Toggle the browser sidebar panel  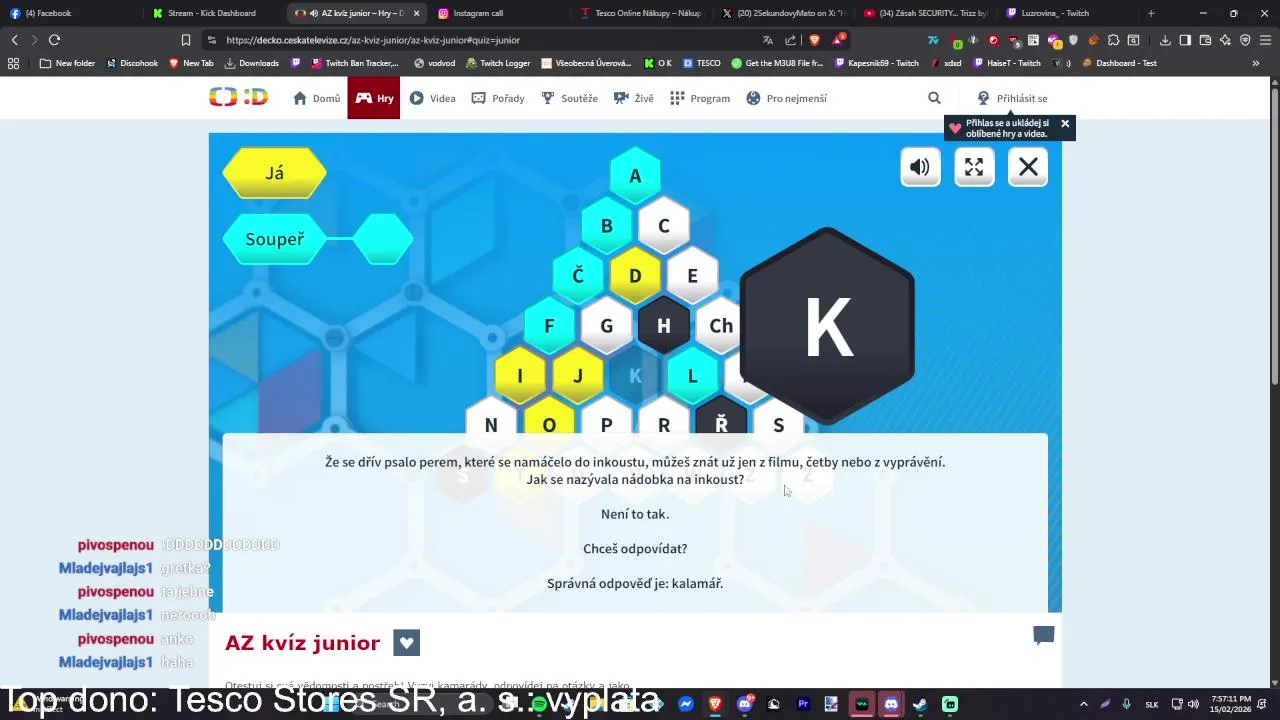click(1185, 40)
